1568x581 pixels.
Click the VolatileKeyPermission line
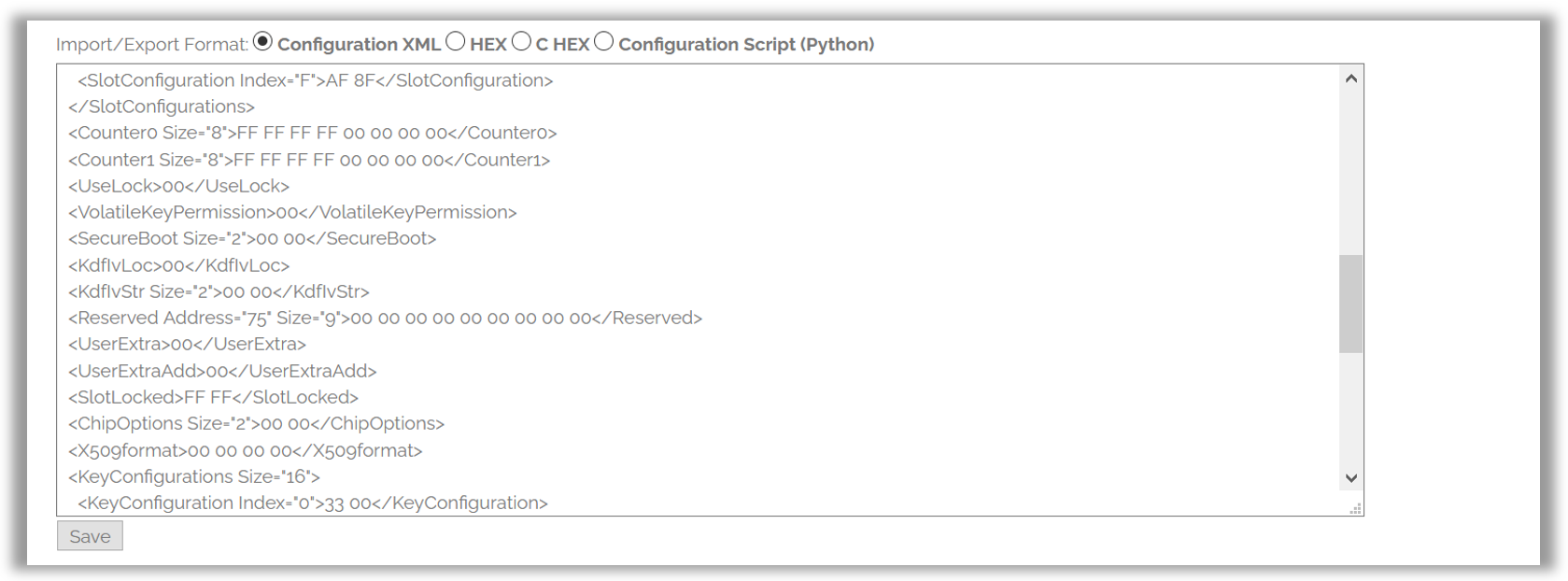pyautogui.click(x=292, y=212)
